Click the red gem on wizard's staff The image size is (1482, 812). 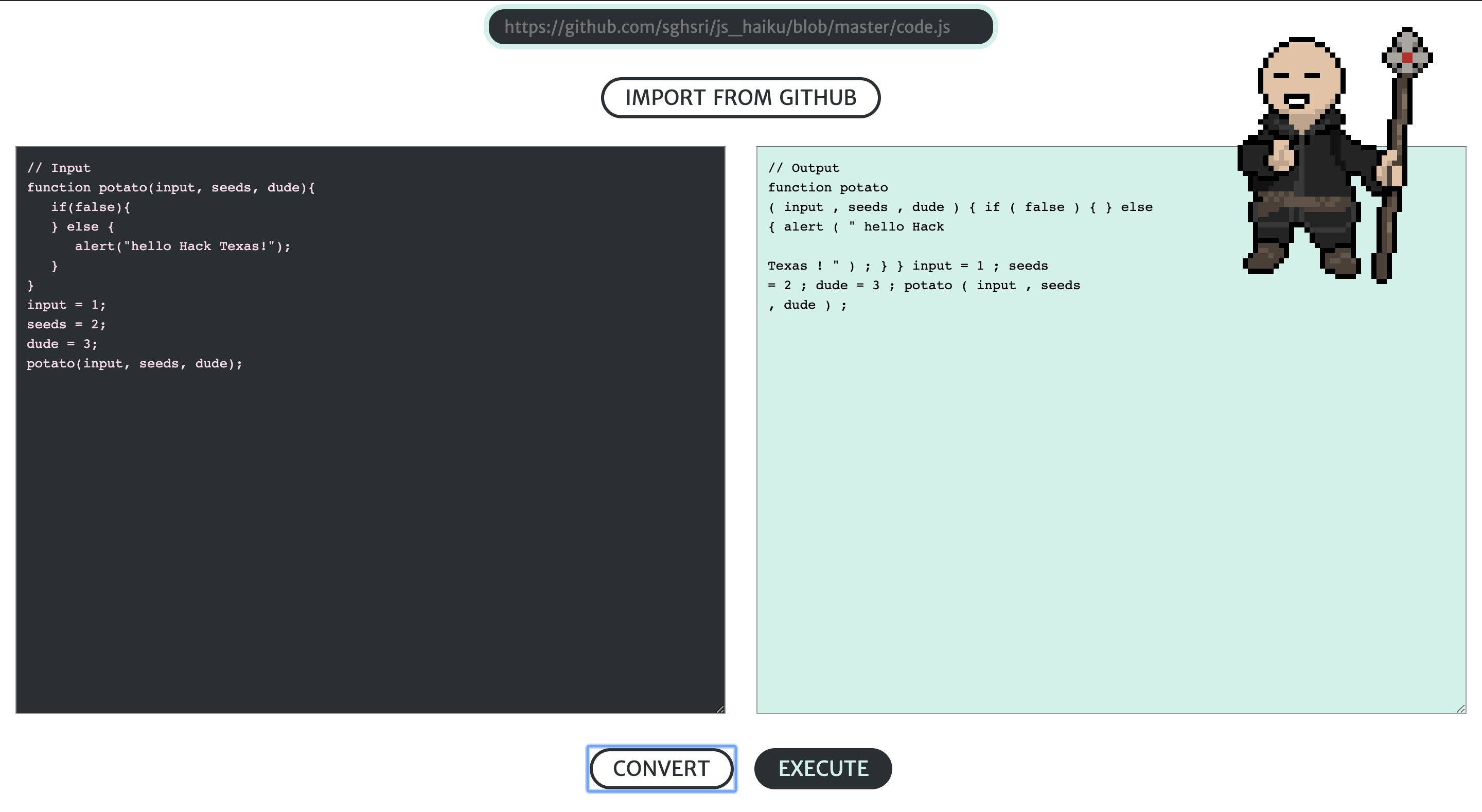pos(1407,58)
